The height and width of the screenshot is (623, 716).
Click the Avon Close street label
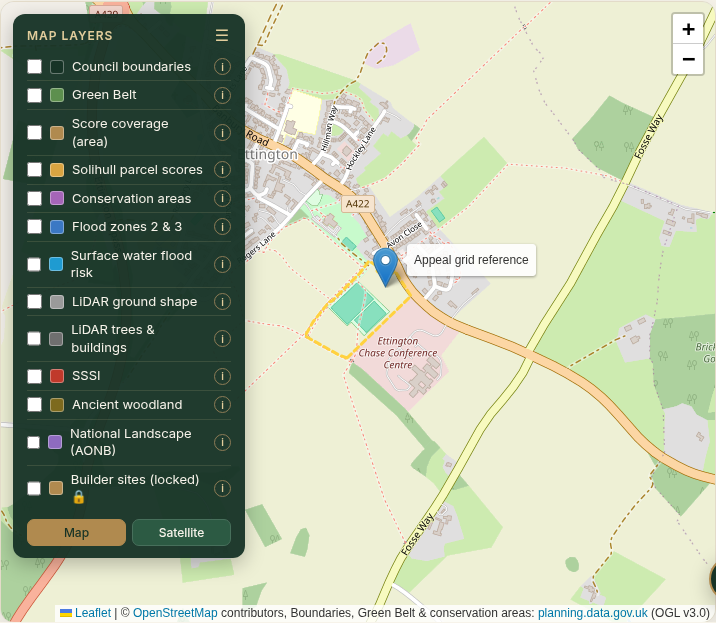pos(405,235)
